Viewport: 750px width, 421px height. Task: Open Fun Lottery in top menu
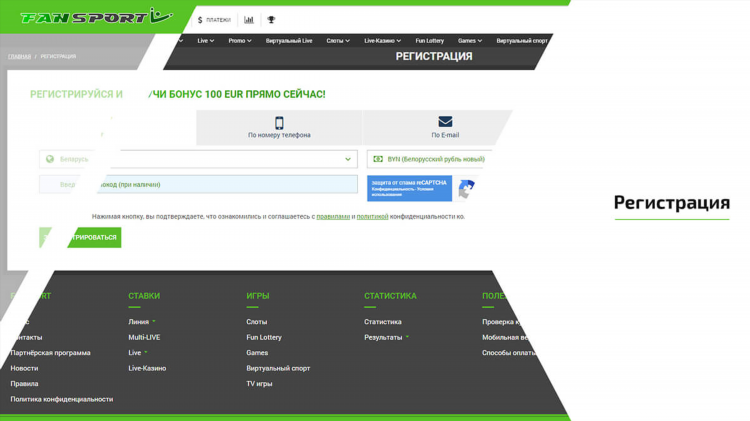(x=430, y=41)
